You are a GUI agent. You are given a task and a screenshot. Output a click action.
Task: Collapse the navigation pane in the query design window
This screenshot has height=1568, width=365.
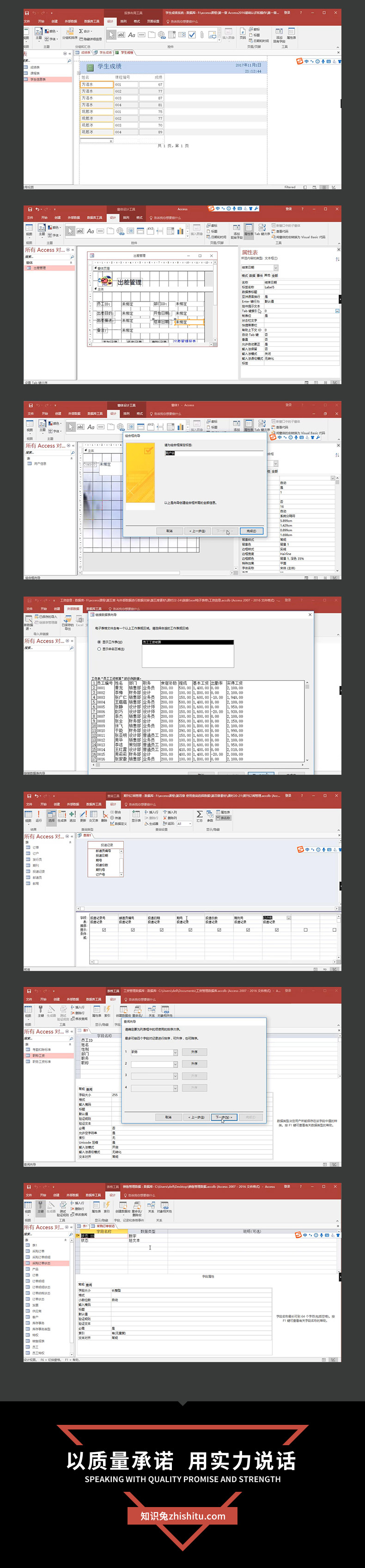coord(72,836)
